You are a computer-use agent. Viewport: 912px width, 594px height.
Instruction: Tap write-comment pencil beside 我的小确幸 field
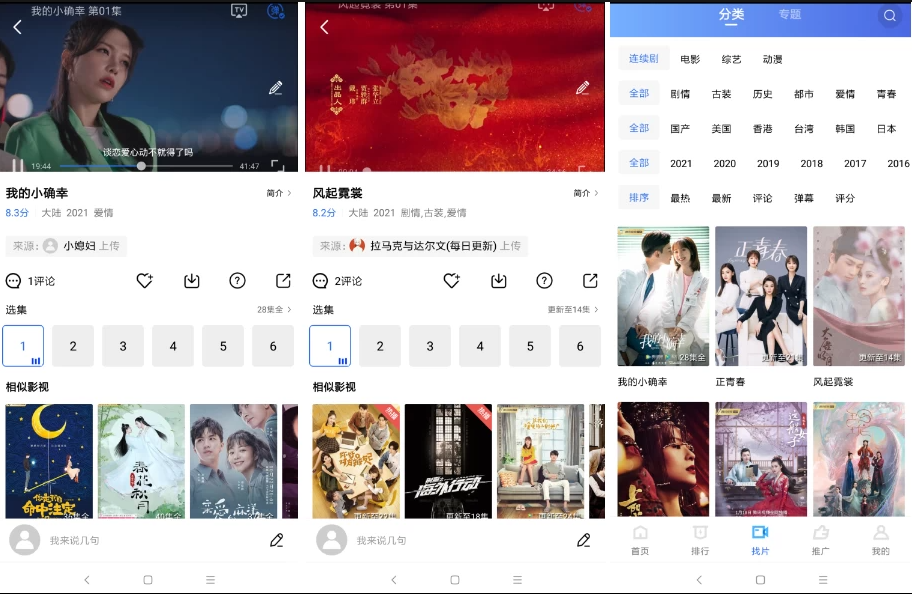click(277, 540)
